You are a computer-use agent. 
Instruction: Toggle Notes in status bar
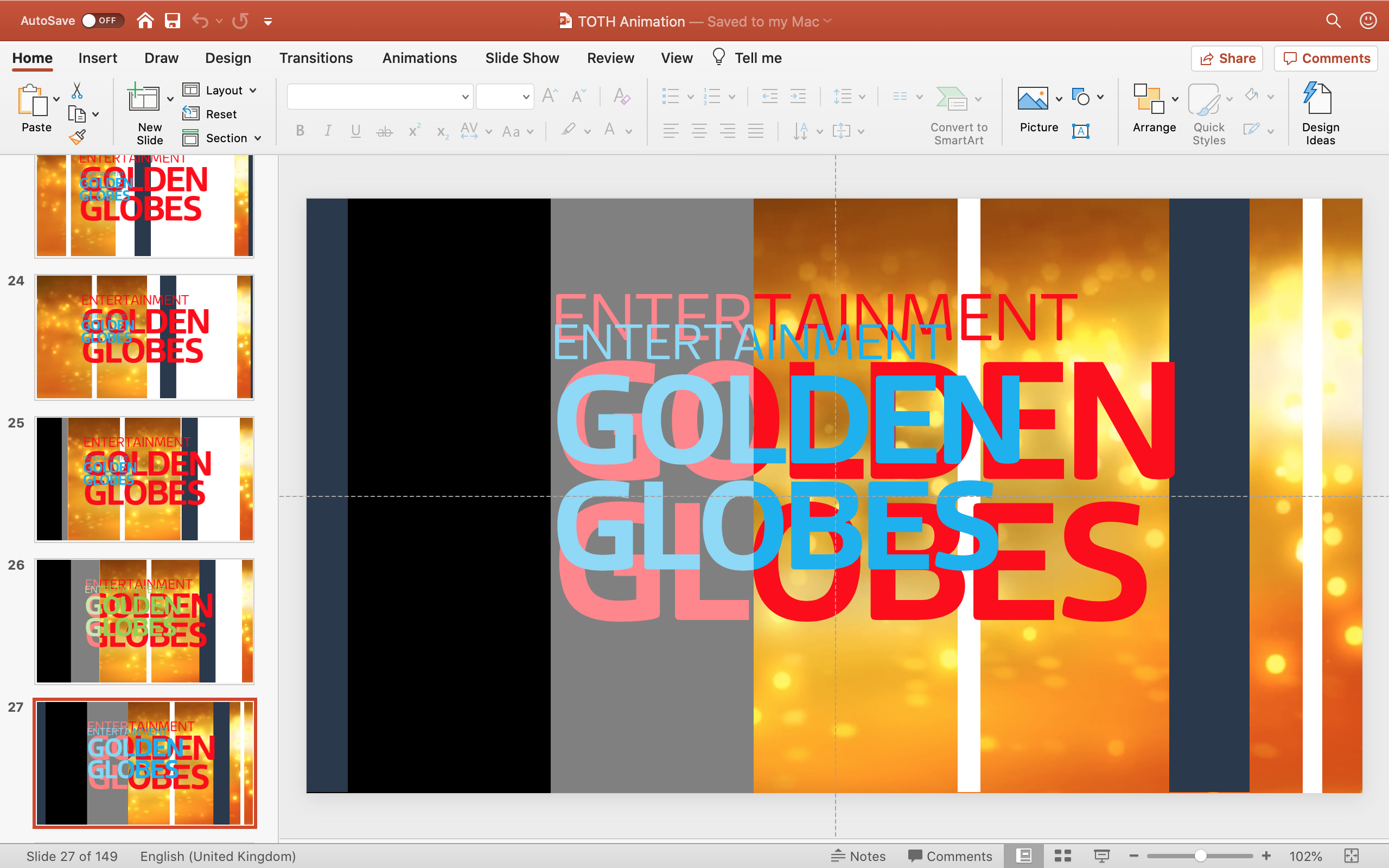tap(858, 856)
